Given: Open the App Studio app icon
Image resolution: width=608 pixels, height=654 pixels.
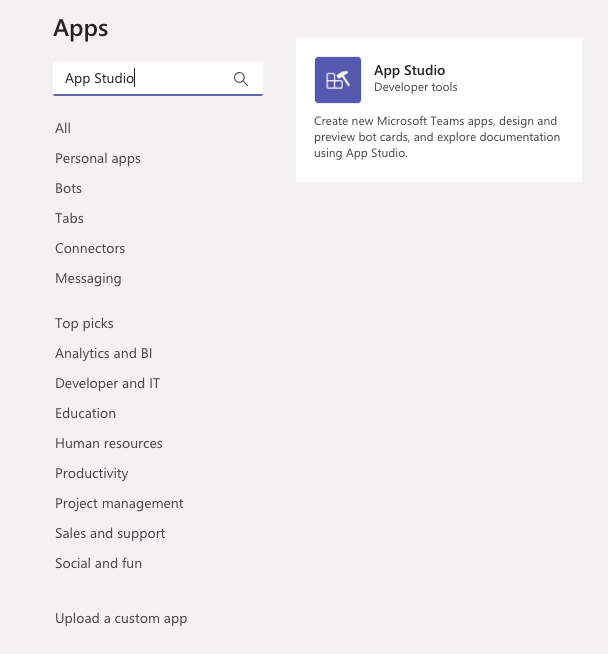Looking at the screenshot, I should point(338,80).
